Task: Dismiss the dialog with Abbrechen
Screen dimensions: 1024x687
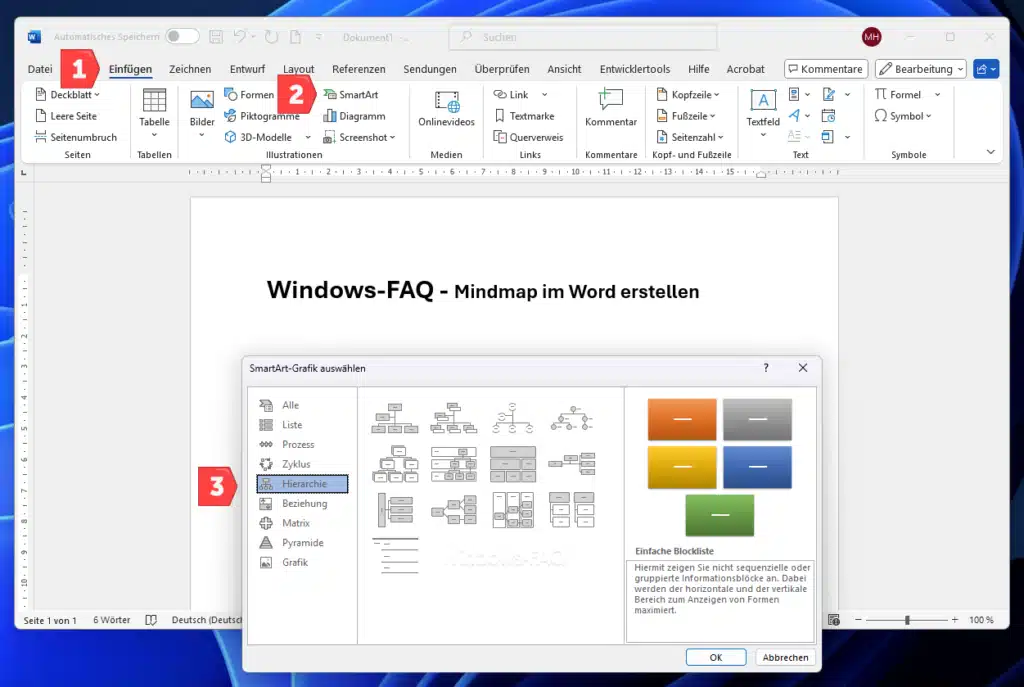Action: [x=785, y=657]
